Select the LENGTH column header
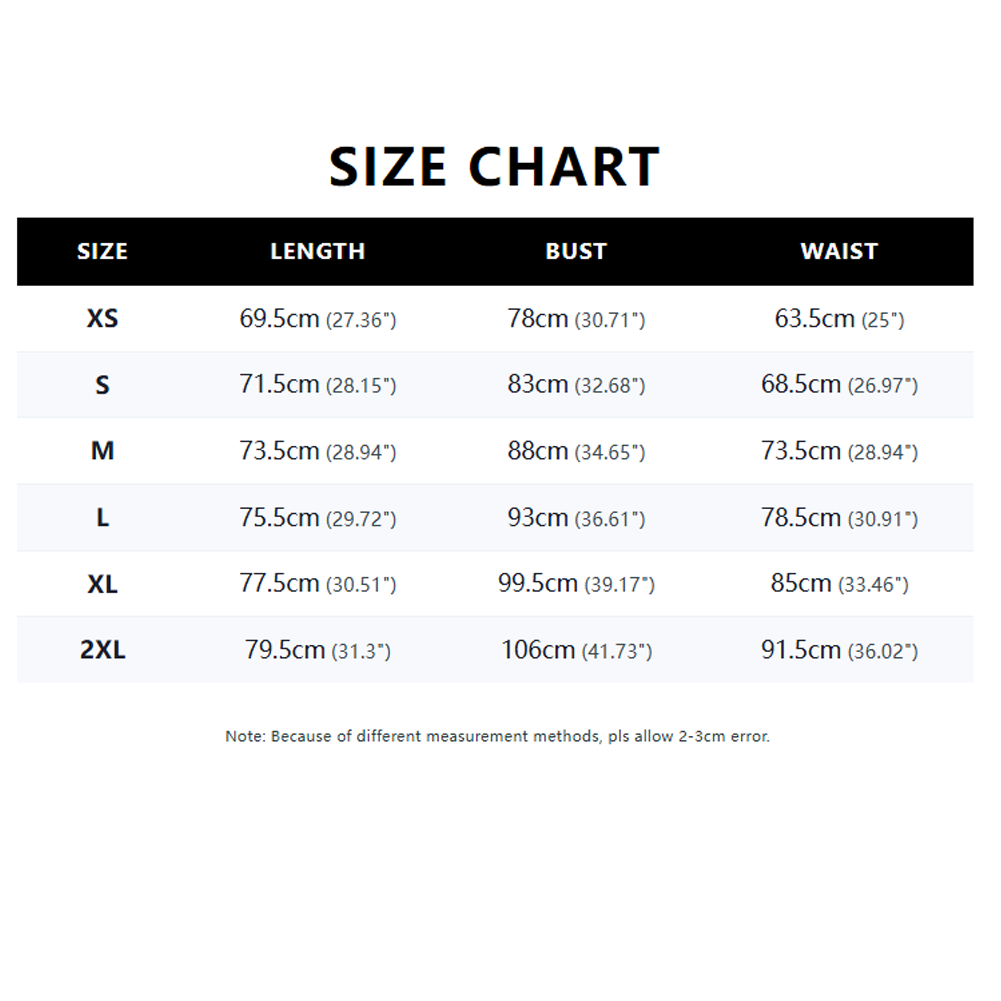1001x1001 pixels. point(318,252)
